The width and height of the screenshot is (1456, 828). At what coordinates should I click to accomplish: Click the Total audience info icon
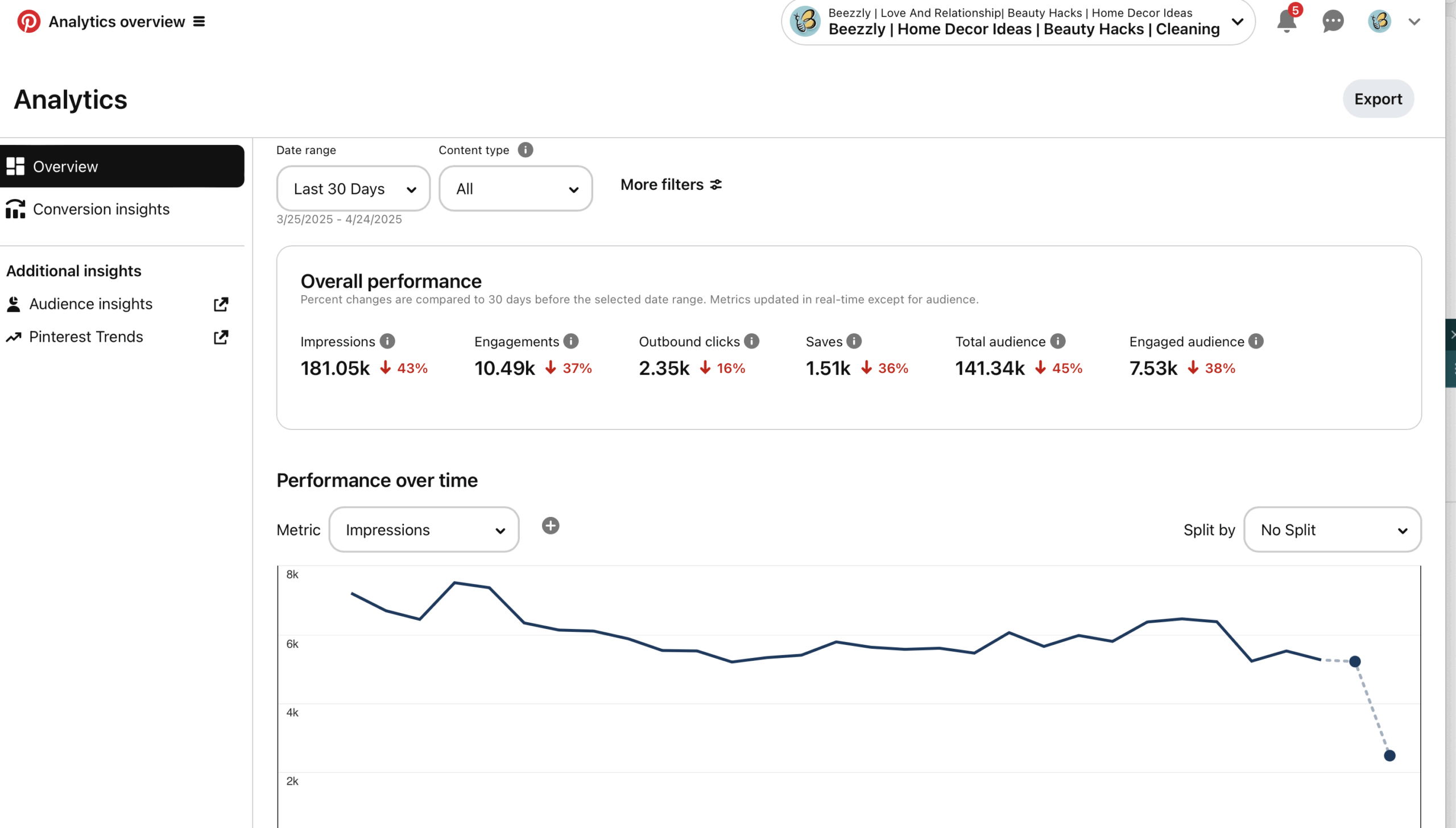tap(1058, 341)
